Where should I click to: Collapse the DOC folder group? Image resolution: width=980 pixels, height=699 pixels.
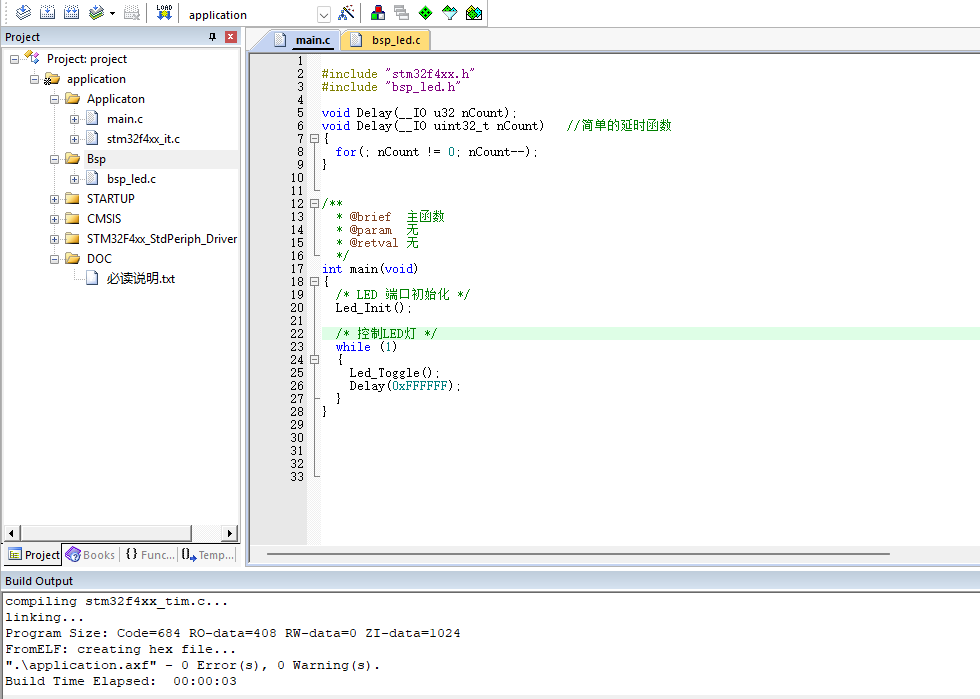[x=54, y=259]
